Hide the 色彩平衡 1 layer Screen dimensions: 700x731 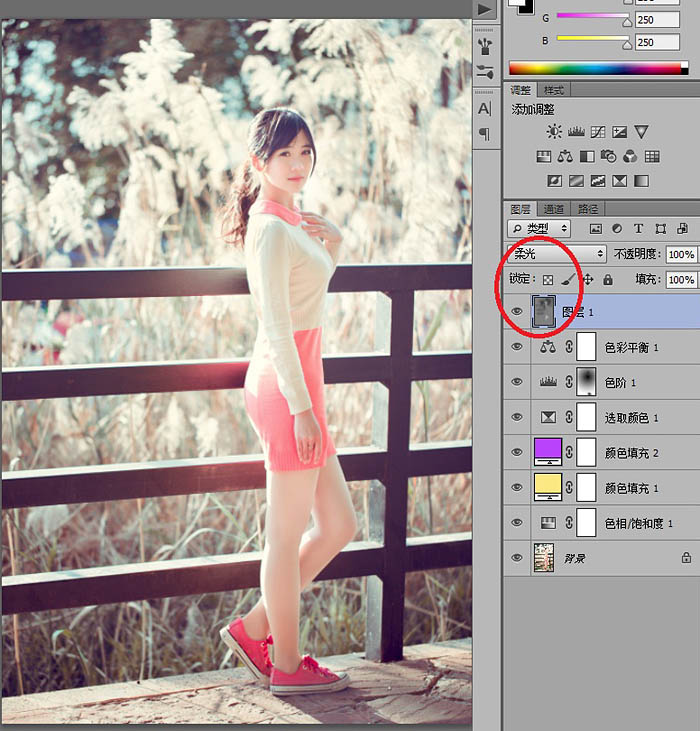pos(517,348)
